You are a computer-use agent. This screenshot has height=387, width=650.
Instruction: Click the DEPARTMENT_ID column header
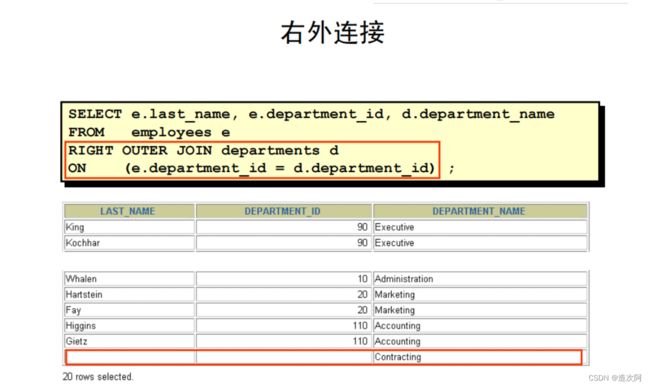pyautogui.click(x=284, y=211)
